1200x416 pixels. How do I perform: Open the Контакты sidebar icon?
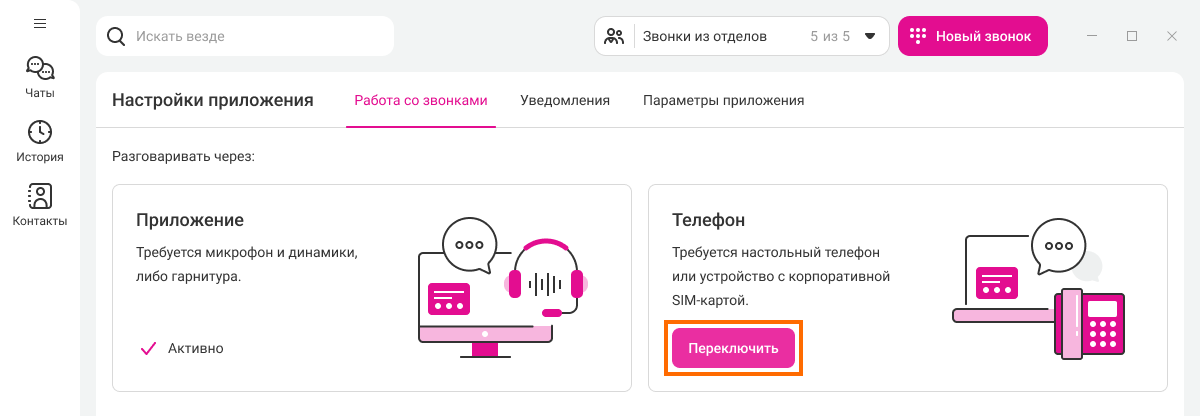point(40,196)
